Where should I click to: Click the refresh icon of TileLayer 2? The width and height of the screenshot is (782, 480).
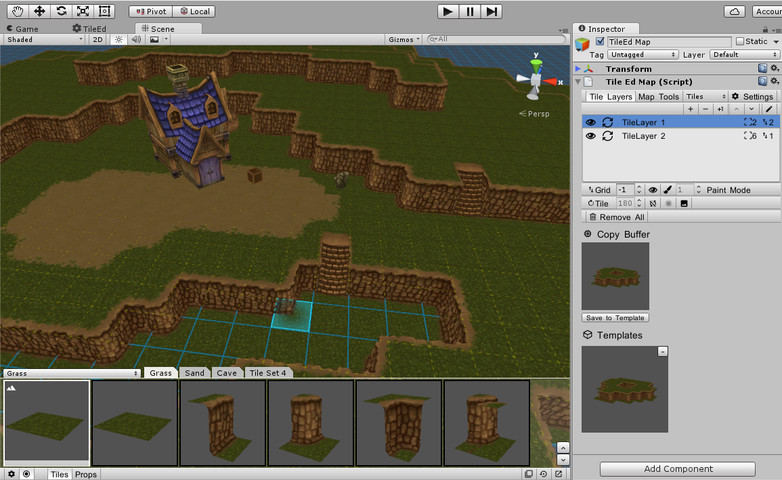[x=607, y=136]
